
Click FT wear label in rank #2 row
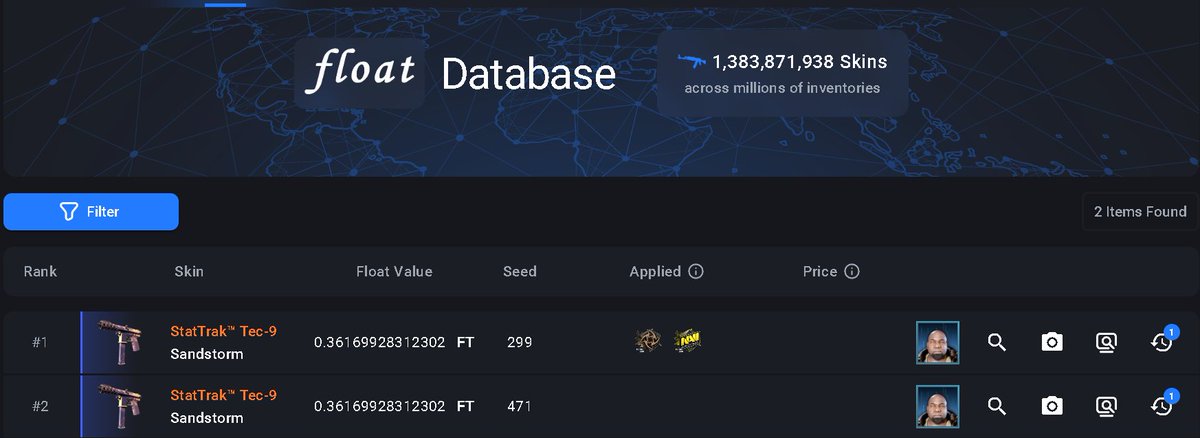(x=466, y=406)
